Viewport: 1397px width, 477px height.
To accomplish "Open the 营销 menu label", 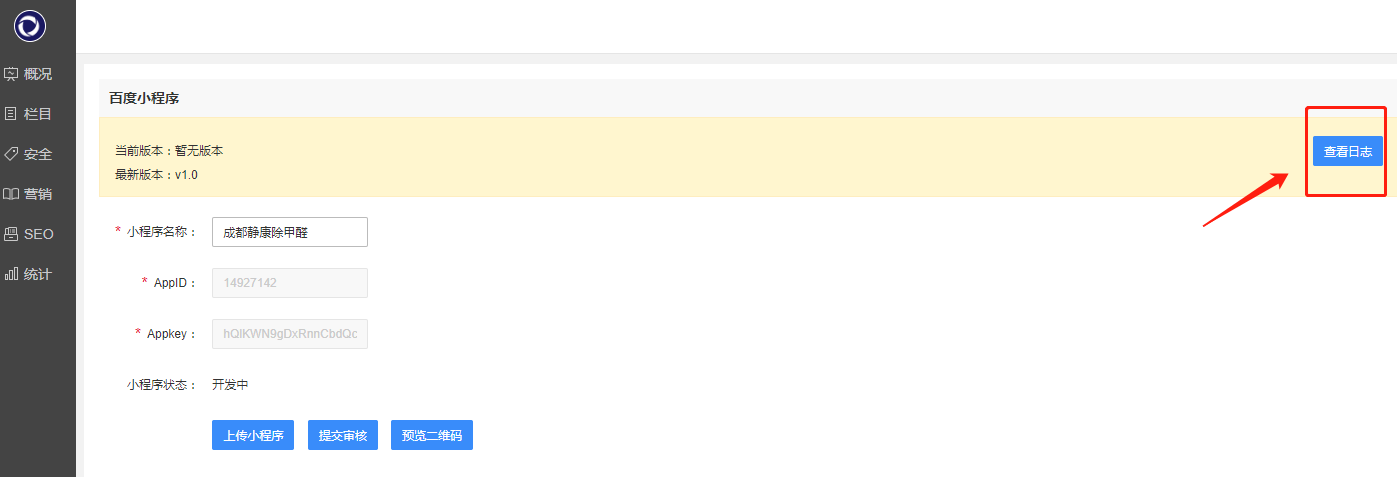I will (x=38, y=194).
